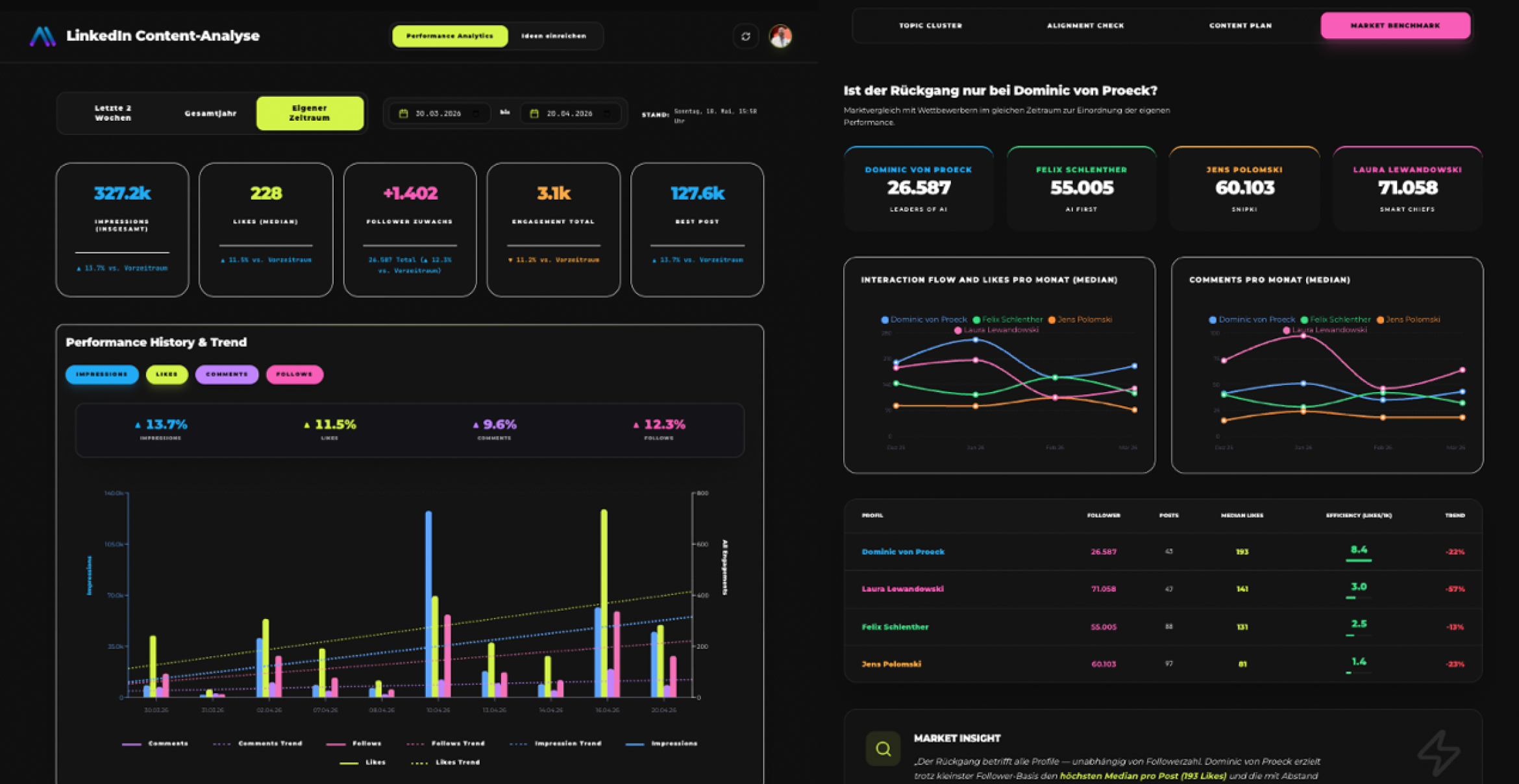
Task: Click the end date field showing 20.04.2026
Action: pos(571,114)
